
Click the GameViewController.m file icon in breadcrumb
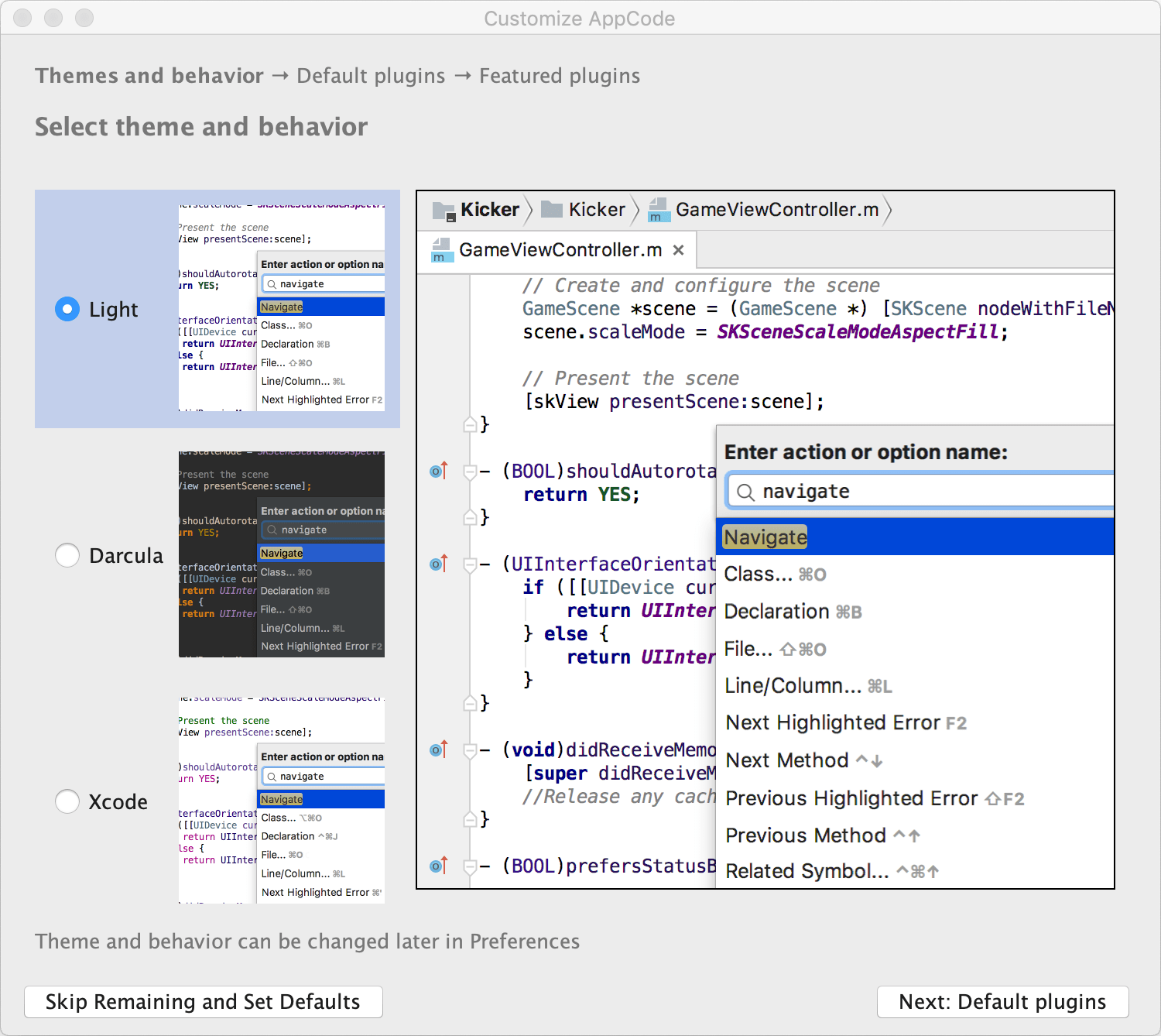[659, 210]
